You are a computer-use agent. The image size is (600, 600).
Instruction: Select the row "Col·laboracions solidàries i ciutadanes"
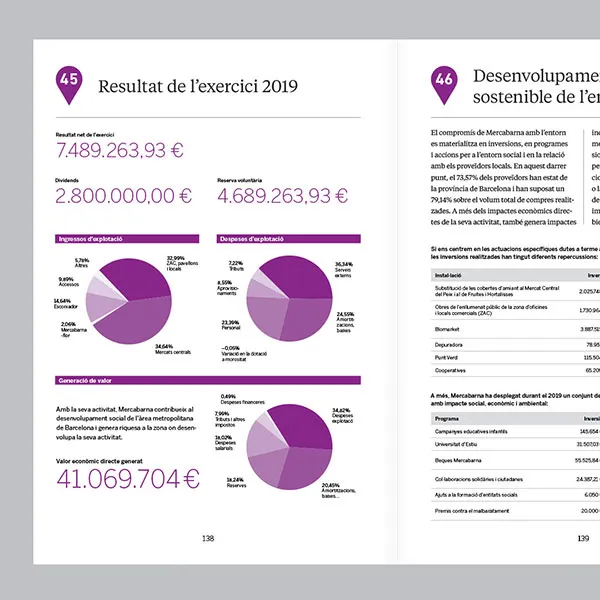coord(515,479)
